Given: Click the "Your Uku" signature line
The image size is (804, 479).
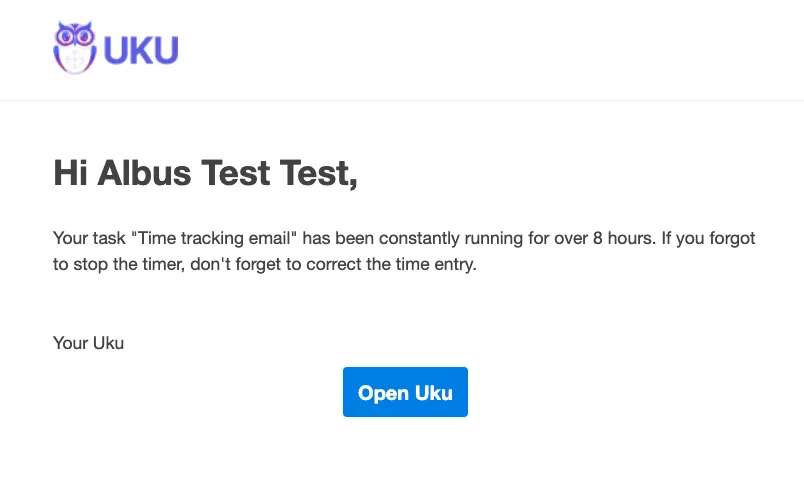Looking at the screenshot, I should tap(88, 343).
